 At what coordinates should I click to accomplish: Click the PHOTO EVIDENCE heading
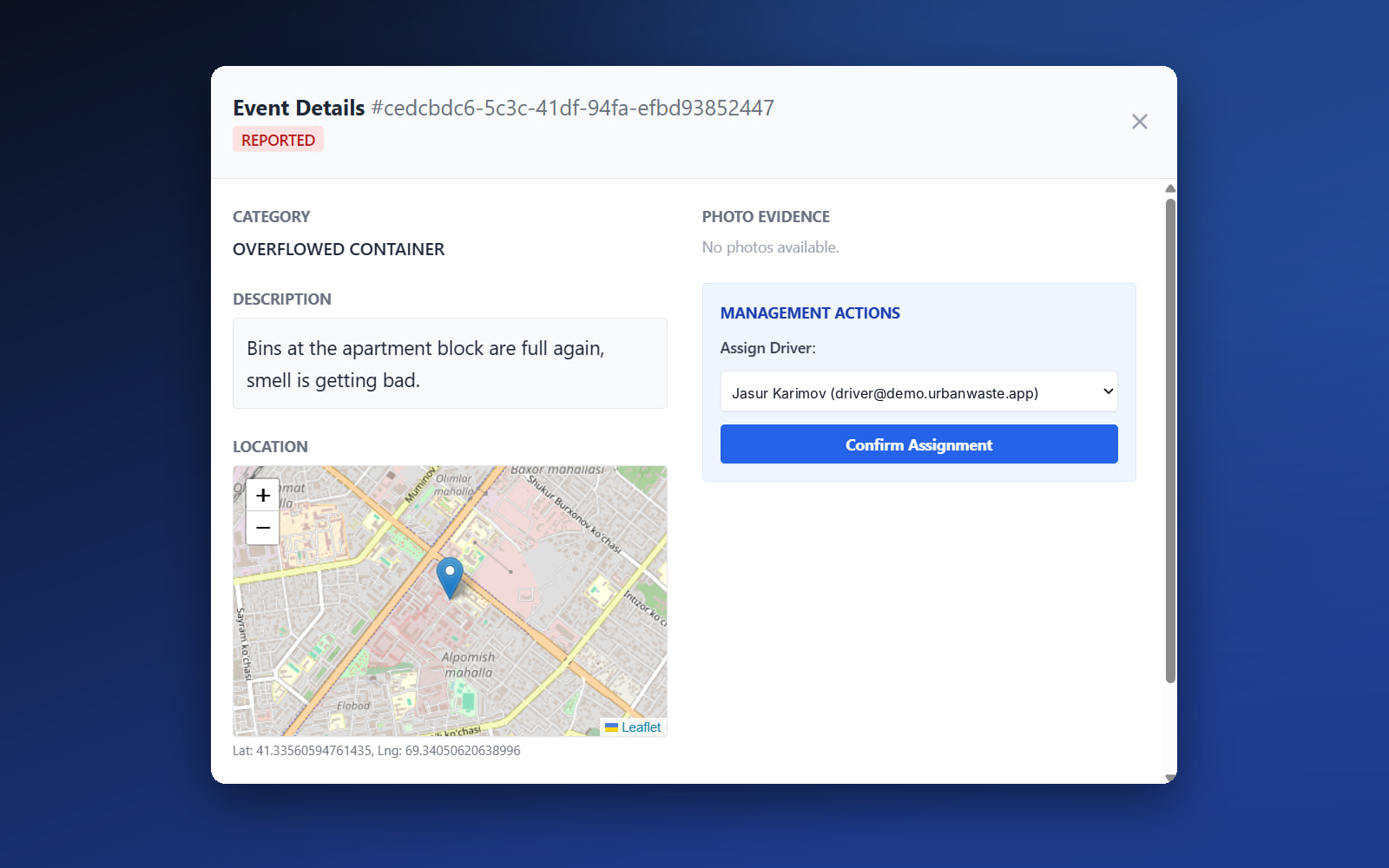coord(766,217)
